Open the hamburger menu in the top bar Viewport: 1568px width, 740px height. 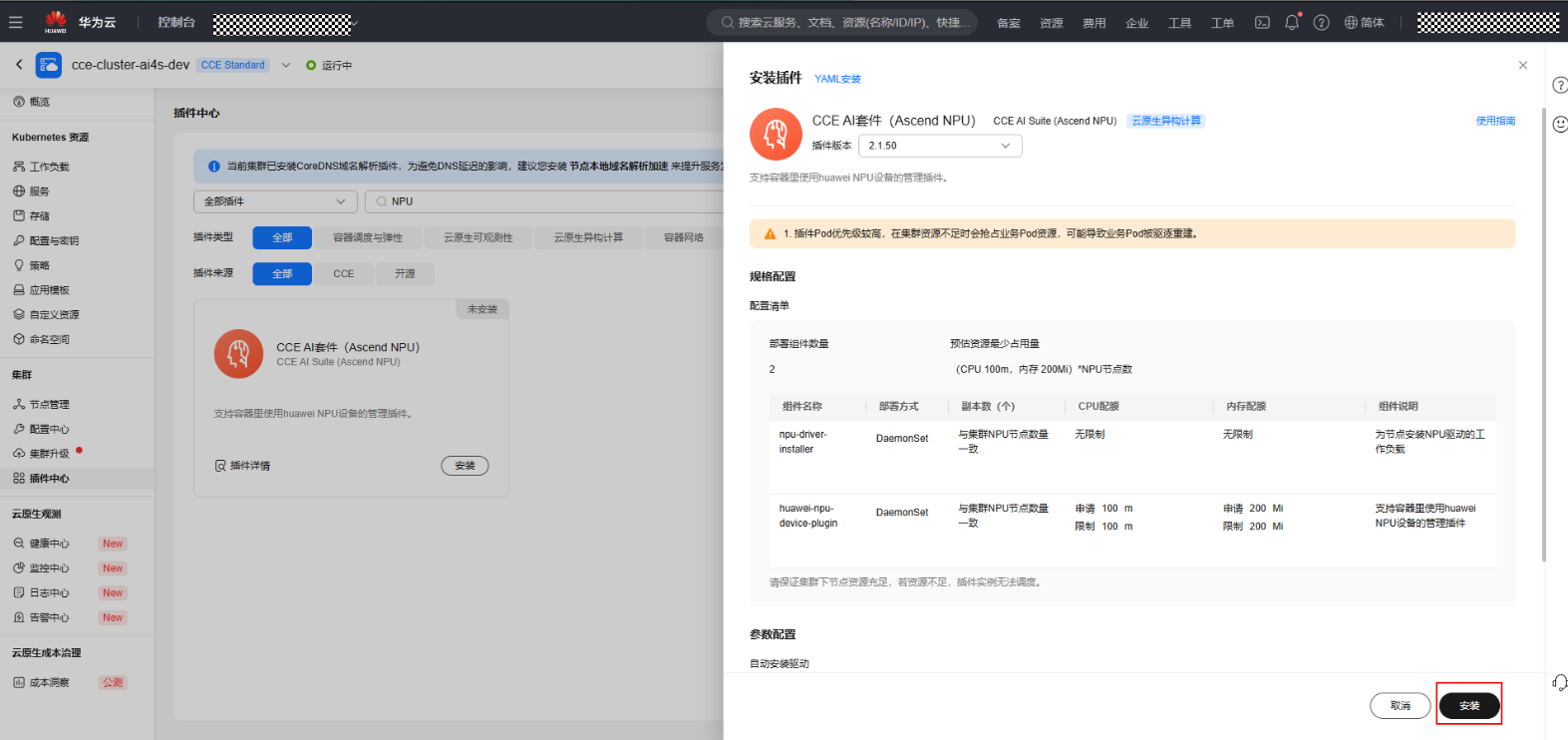coord(16,22)
